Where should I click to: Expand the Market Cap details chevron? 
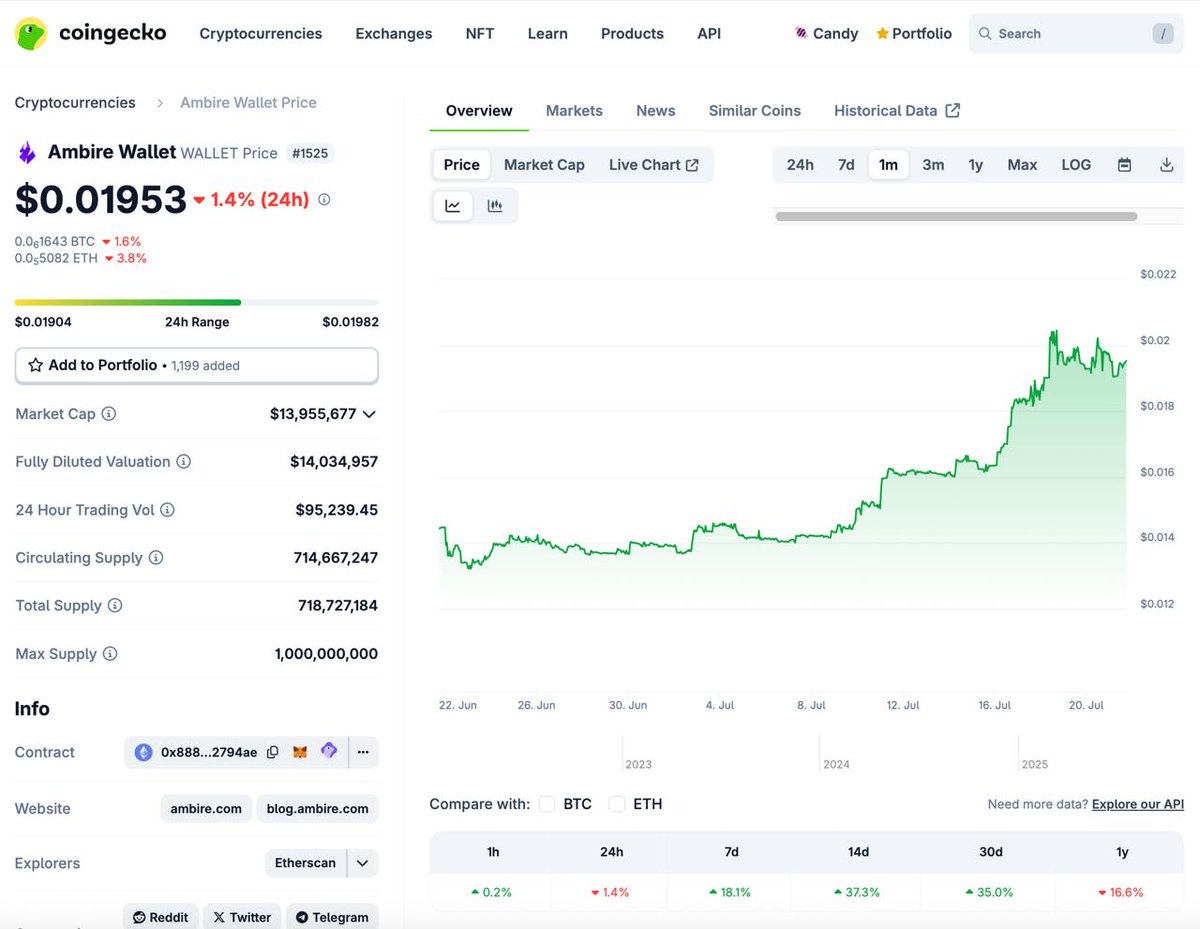[369, 414]
